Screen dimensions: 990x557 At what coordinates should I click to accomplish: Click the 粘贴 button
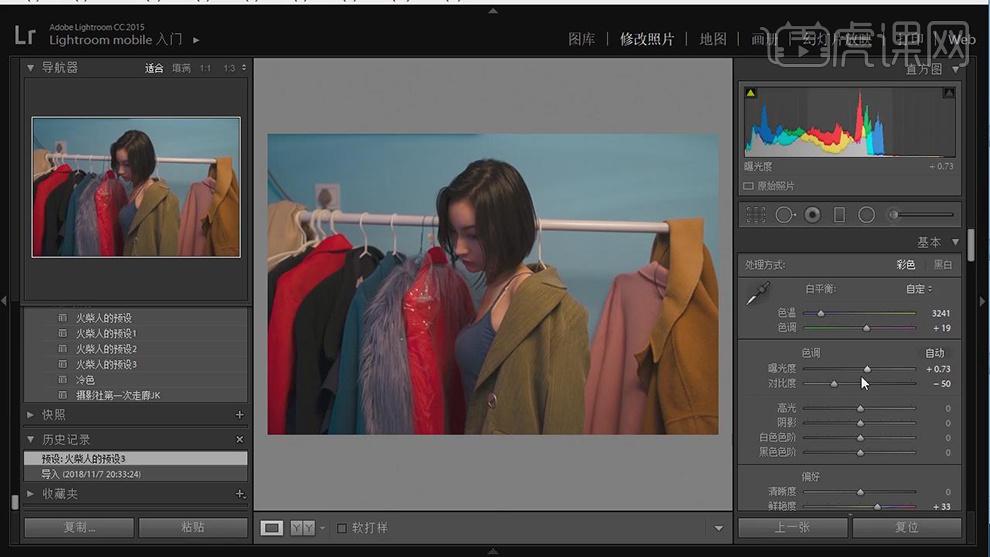[193, 527]
